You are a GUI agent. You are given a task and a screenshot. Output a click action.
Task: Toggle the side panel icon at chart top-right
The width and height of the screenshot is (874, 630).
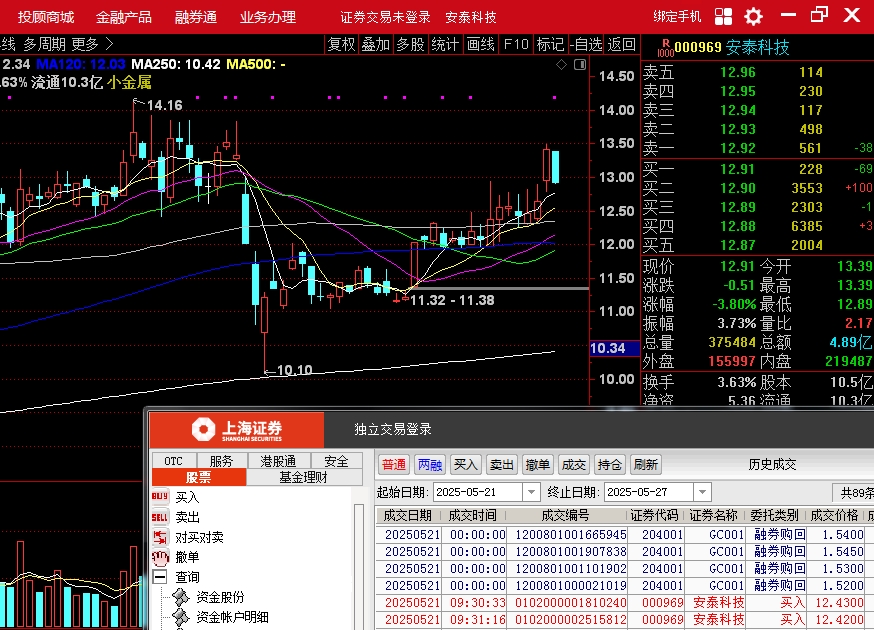pyautogui.click(x=580, y=65)
